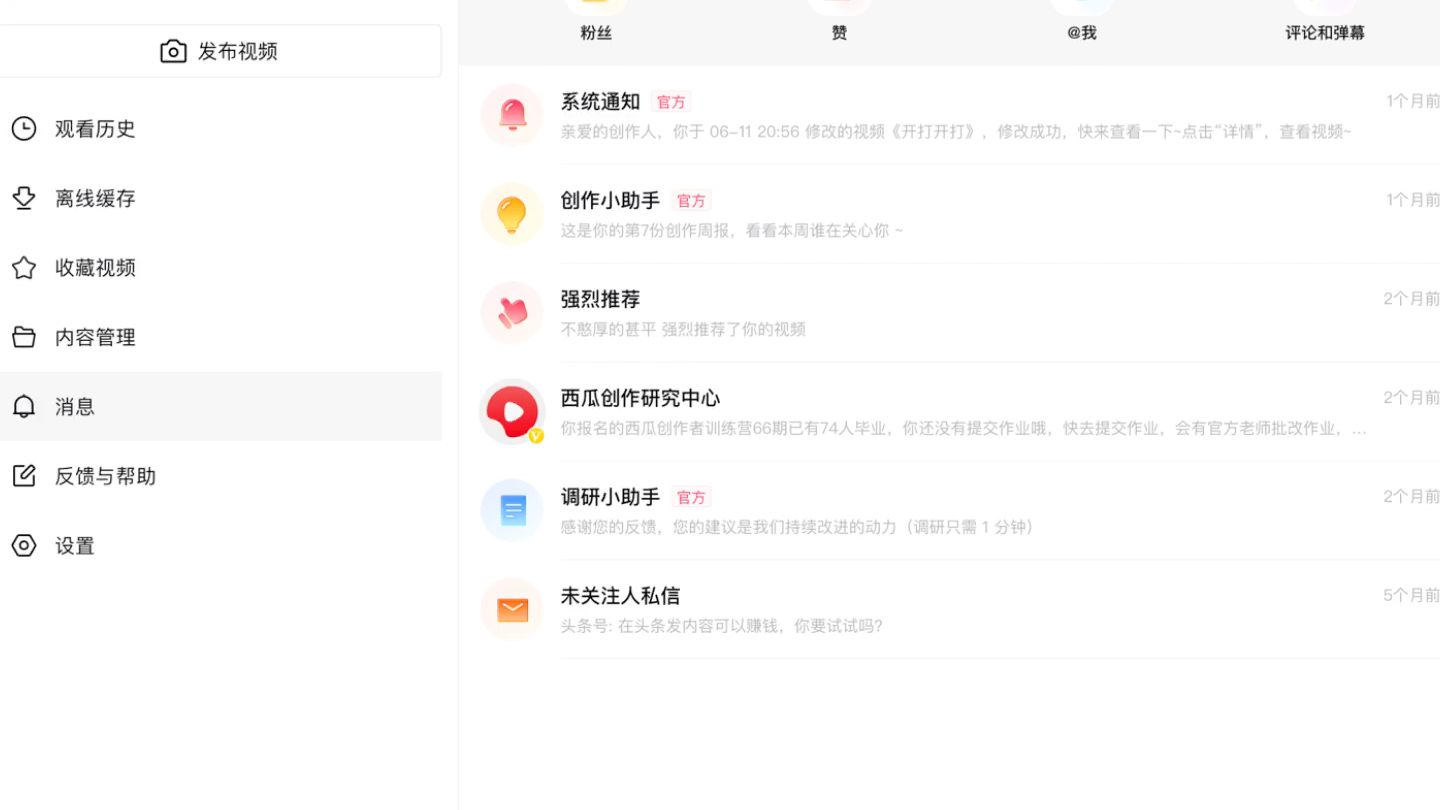
Task: Click the star icon for 收藏视频
Action: [24, 267]
